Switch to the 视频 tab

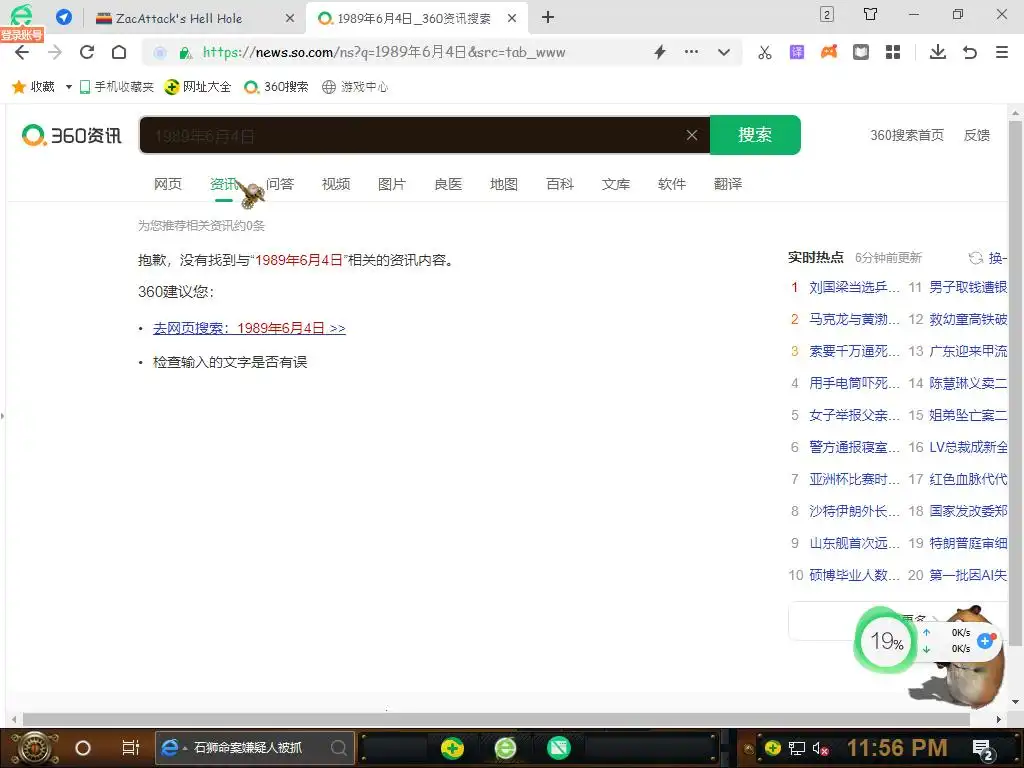336,184
